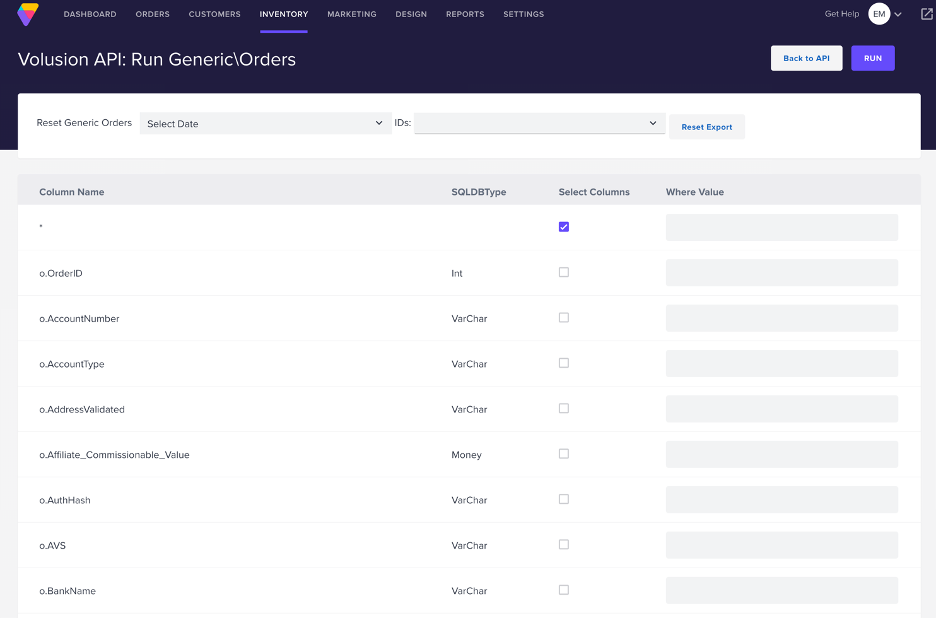
Task: Open the Reports menu
Action: pyautogui.click(x=465, y=14)
